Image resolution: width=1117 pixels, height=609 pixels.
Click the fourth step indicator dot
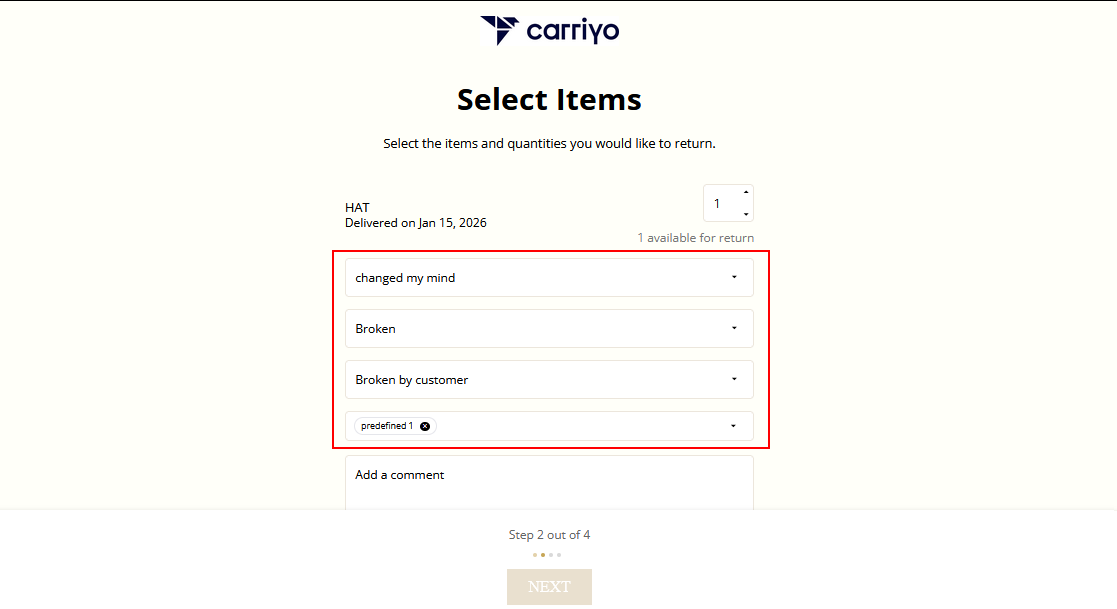(x=559, y=554)
